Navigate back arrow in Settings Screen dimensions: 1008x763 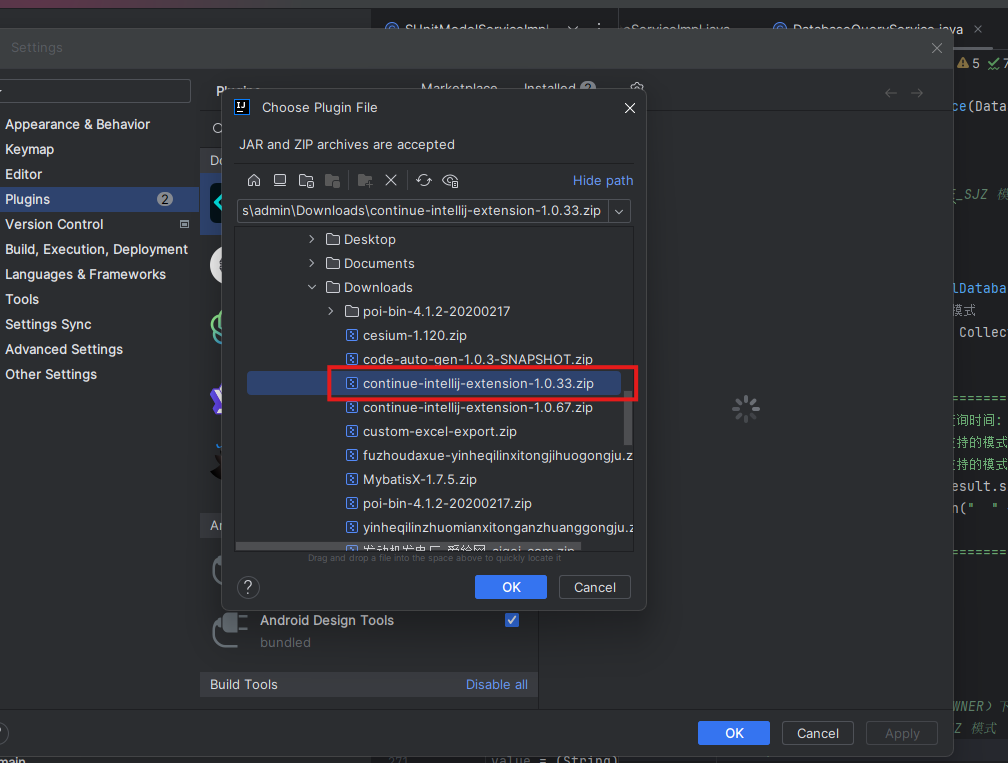pos(891,93)
